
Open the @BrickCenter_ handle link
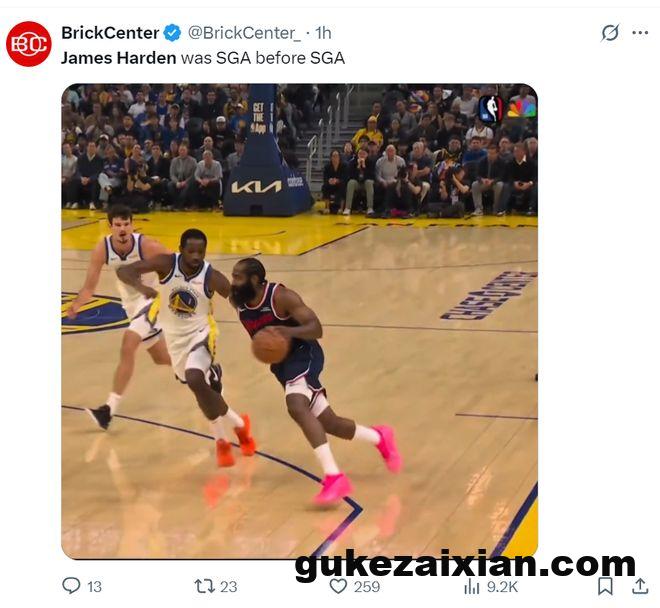click(x=244, y=33)
